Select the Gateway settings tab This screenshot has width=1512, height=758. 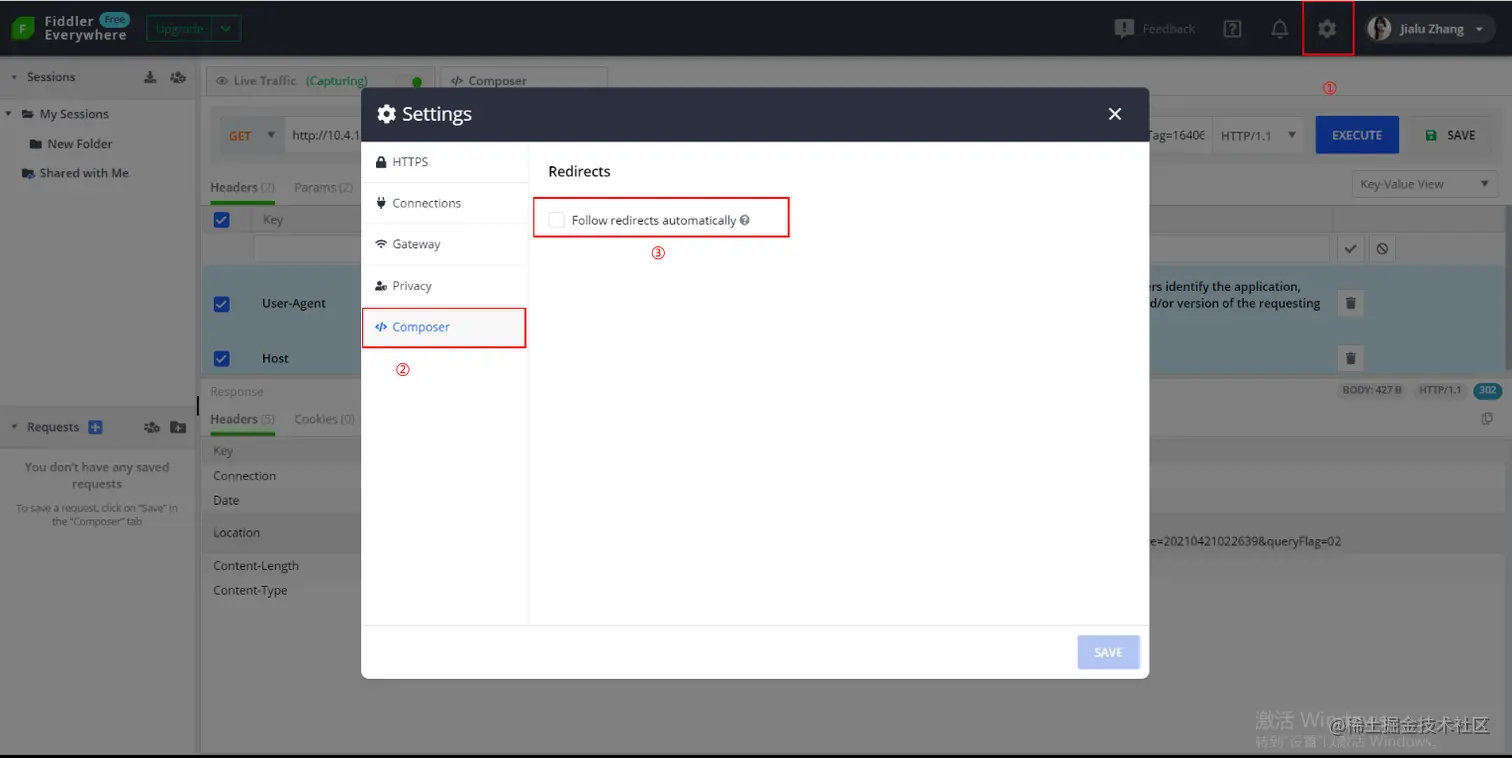click(x=444, y=244)
